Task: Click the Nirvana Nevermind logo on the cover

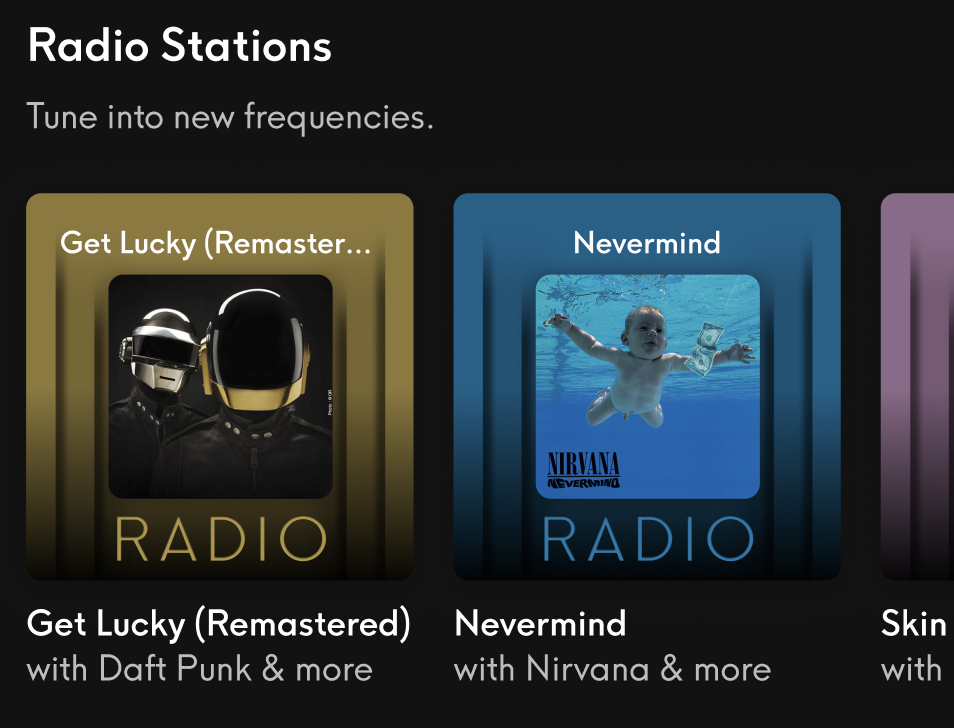Action: point(583,470)
